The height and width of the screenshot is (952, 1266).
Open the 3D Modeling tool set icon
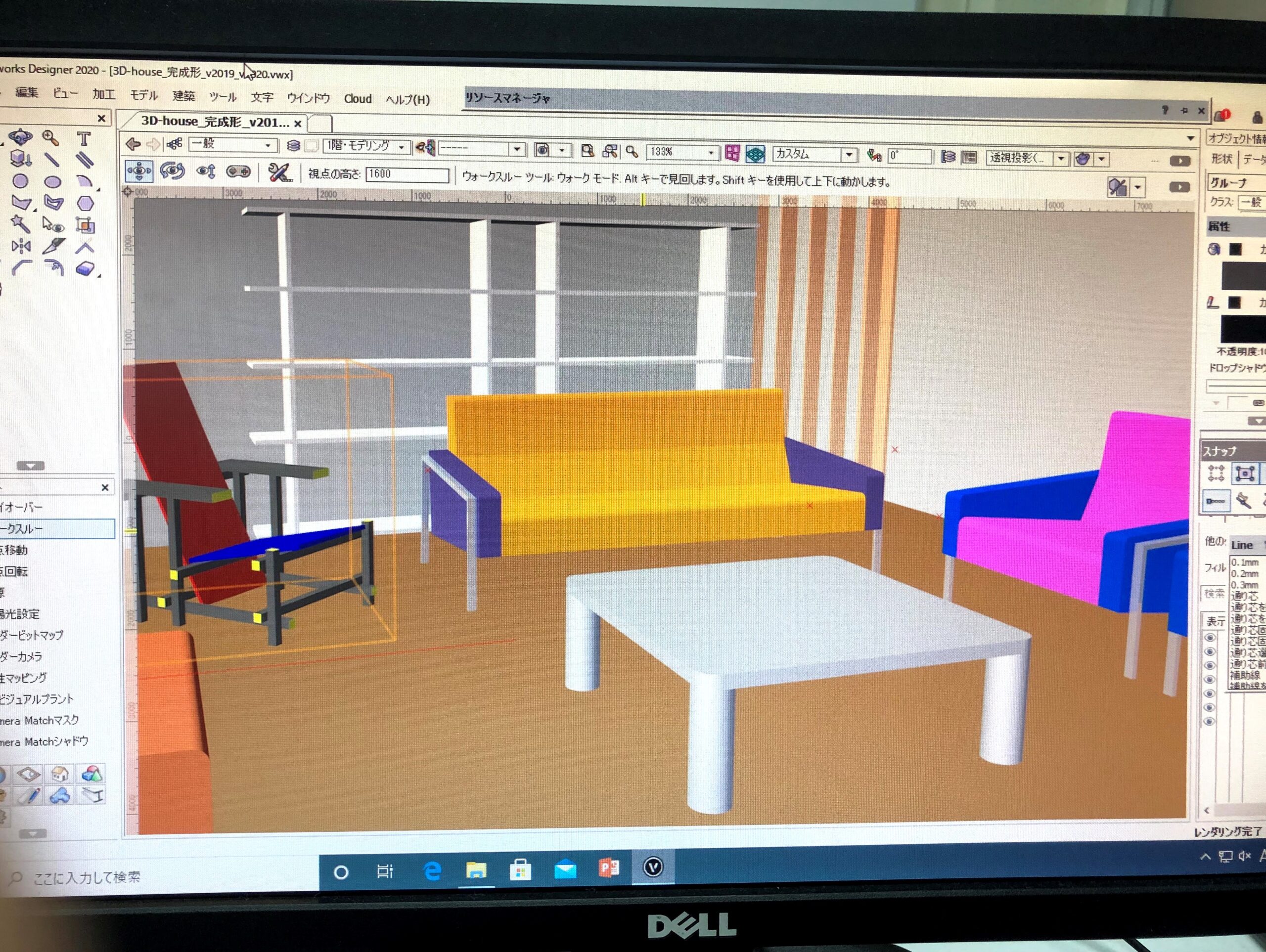(x=91, y=775)
